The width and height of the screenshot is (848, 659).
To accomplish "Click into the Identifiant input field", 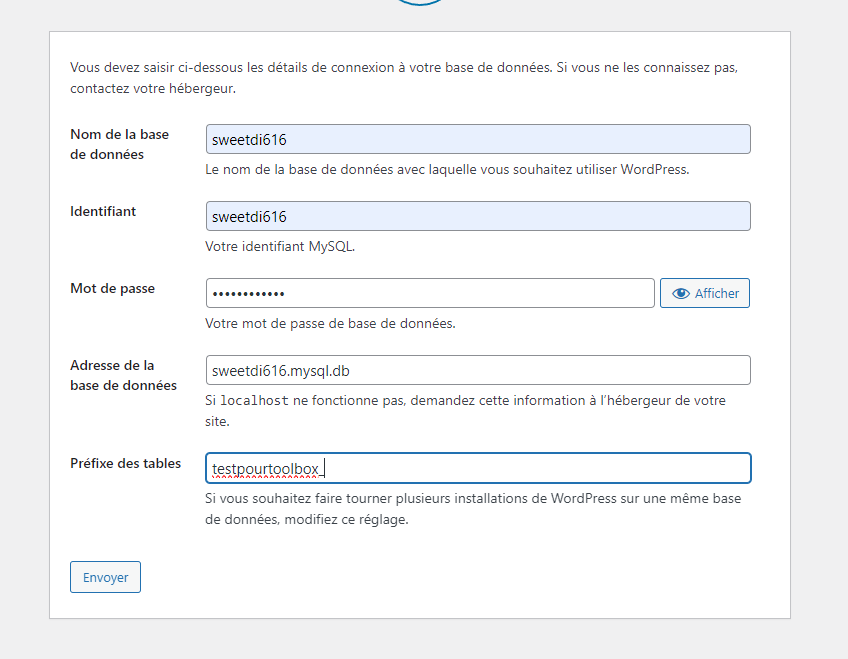I will [x=478, y=216].
